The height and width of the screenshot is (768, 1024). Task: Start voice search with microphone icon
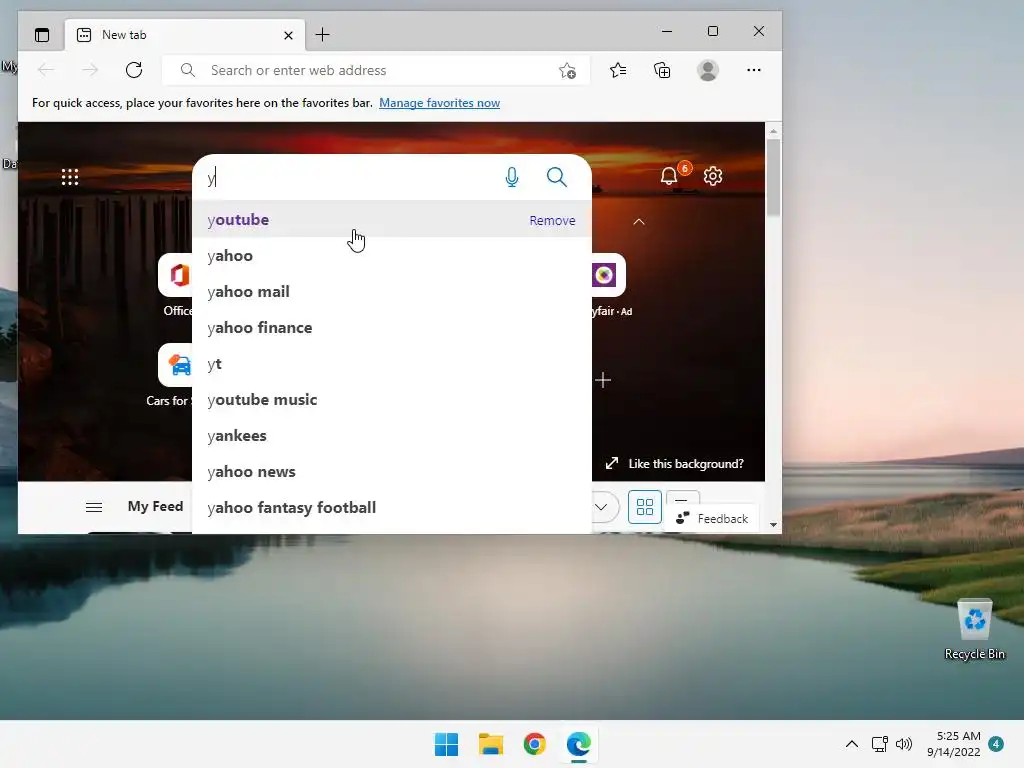click(x=512, y=177)
